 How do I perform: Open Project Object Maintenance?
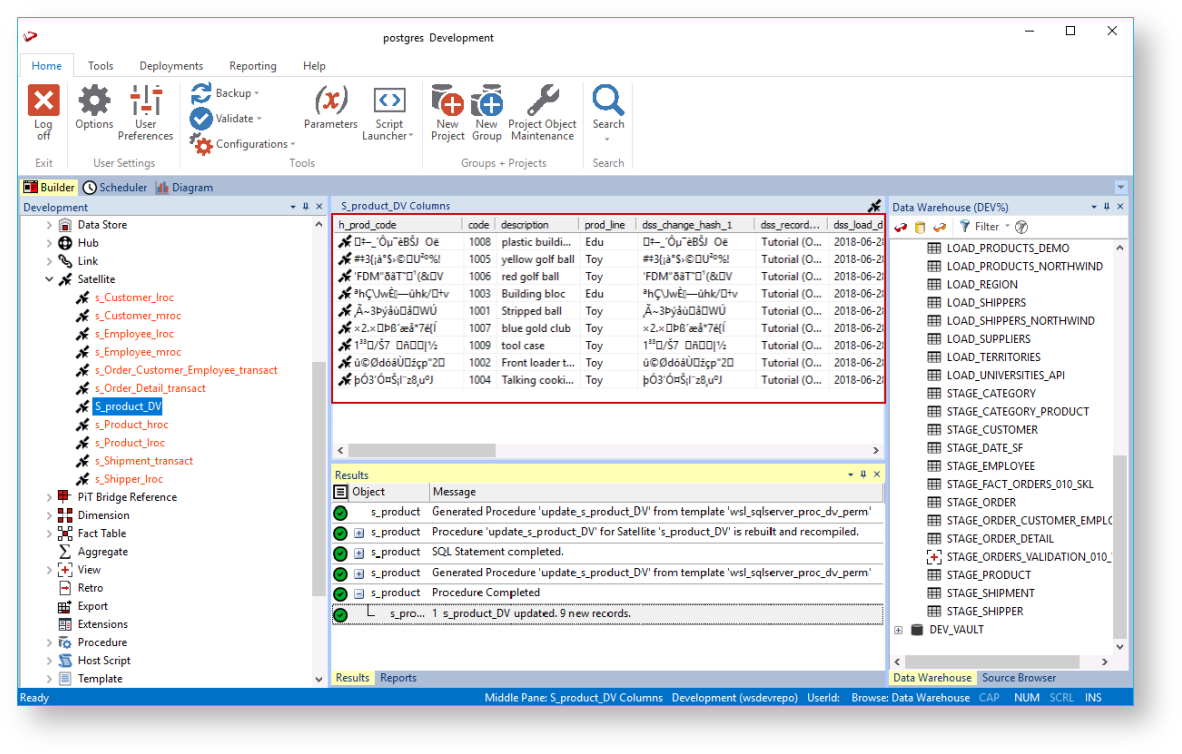(x=542, y=100)
